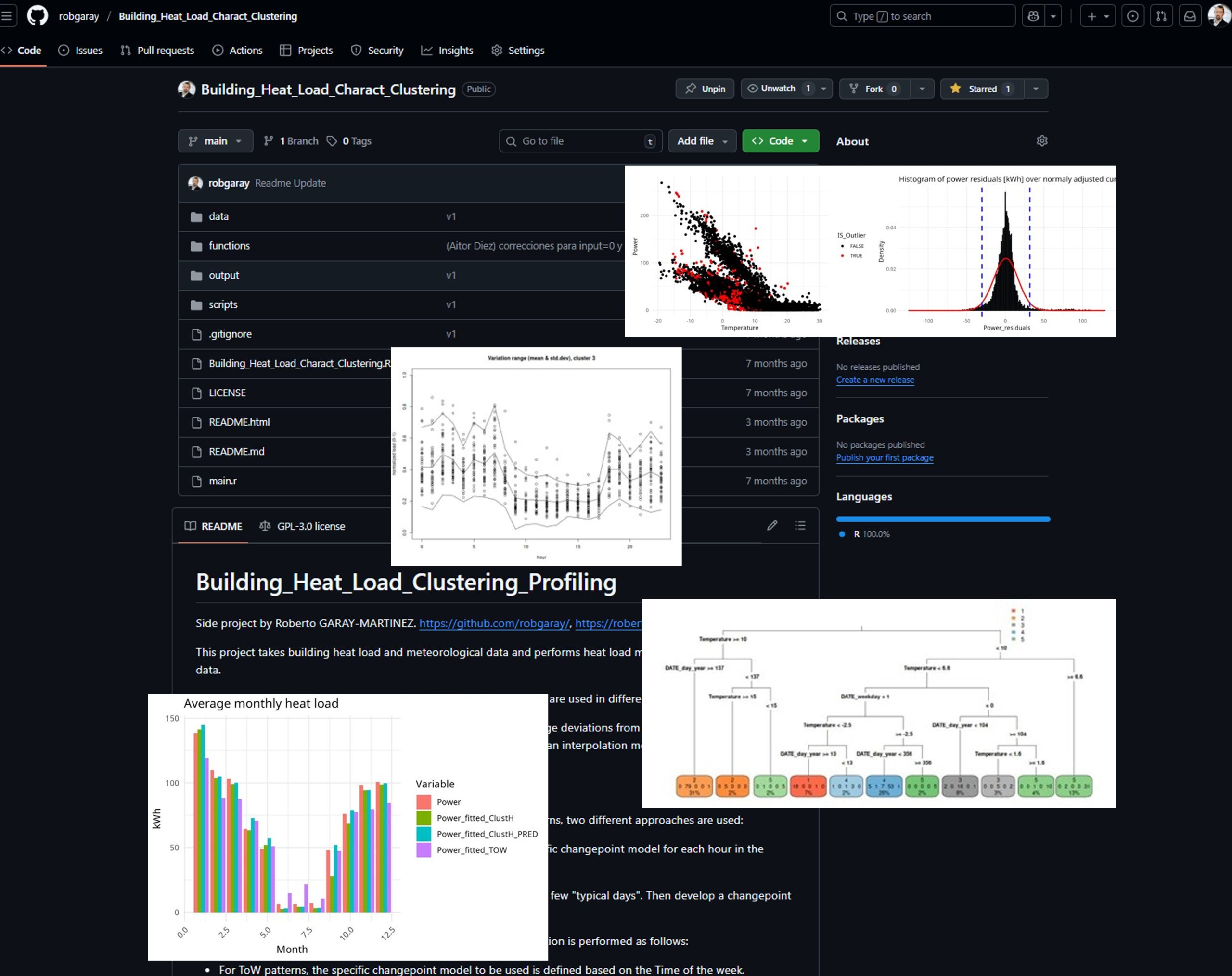Open the issues icon in top bar
Screen dimensions: 1232x976
coord(1132,16)
